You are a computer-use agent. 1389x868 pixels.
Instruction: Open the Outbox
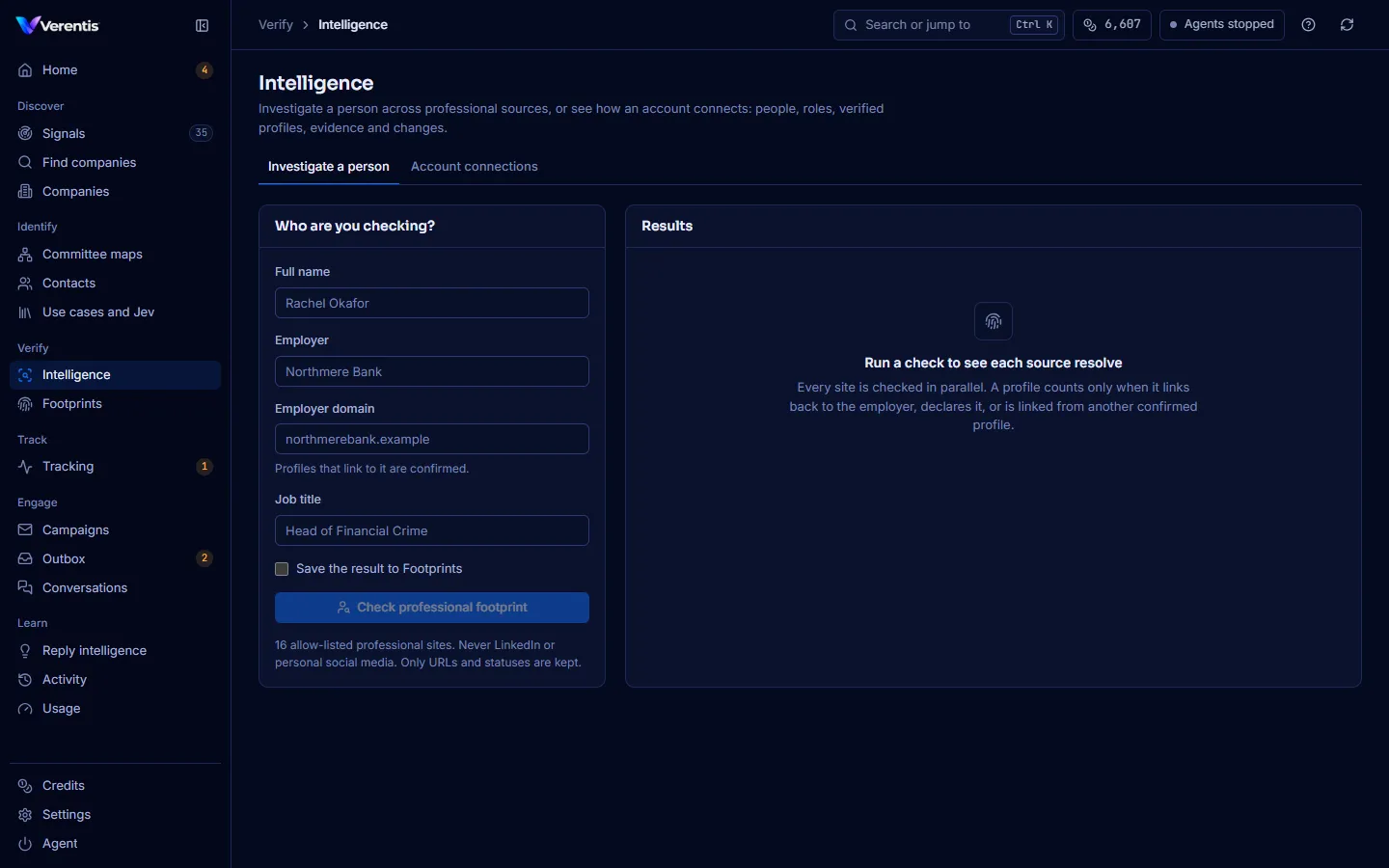(115, 558)
